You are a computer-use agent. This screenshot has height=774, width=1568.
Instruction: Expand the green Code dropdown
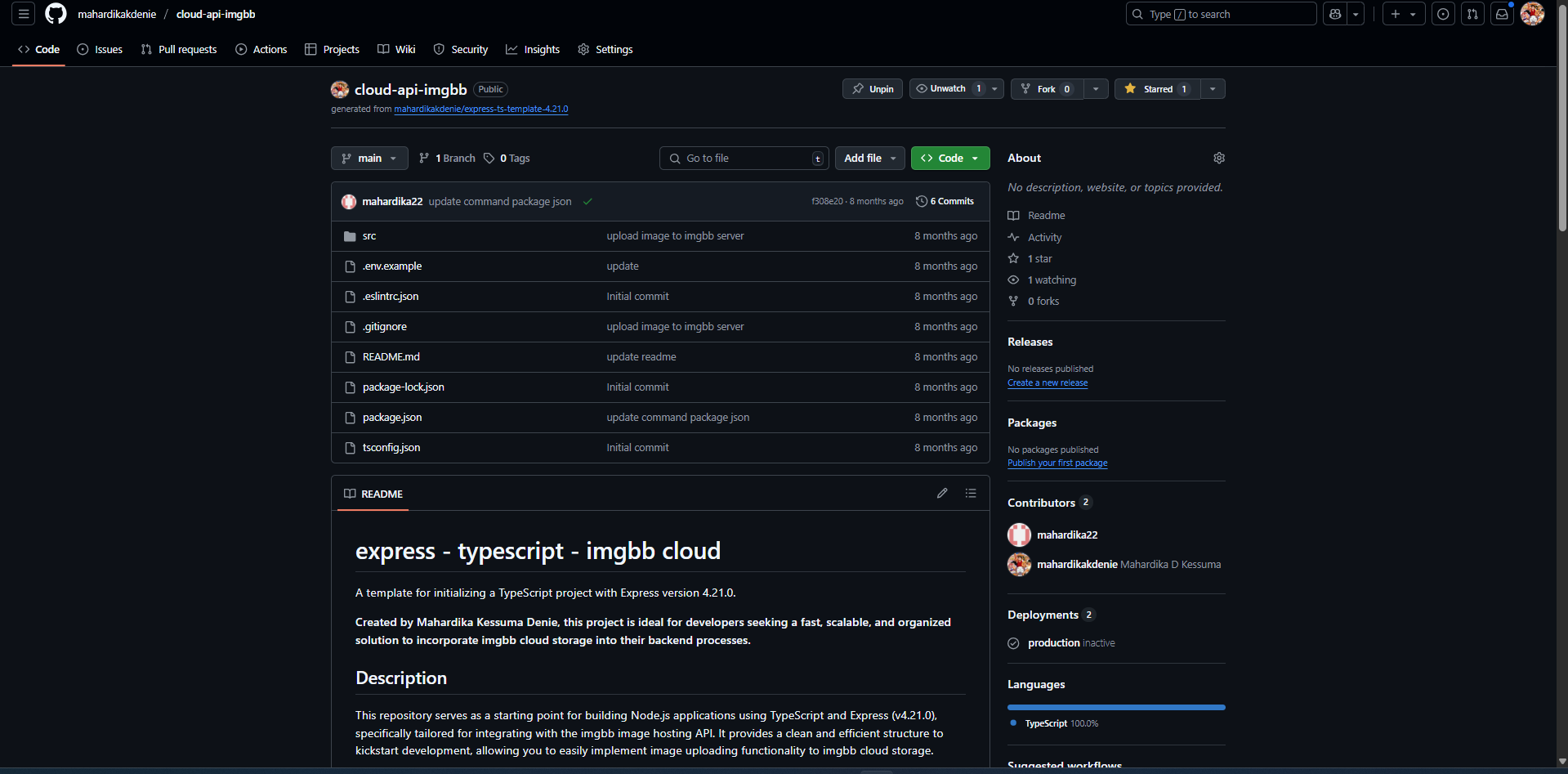point(949,159)
